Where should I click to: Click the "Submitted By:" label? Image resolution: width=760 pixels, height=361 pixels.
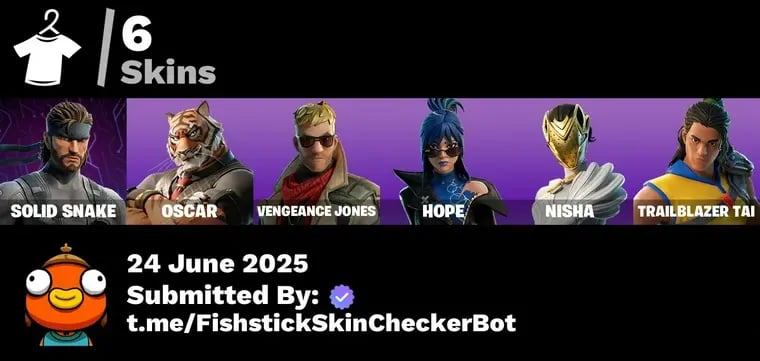tap(222, 296)
